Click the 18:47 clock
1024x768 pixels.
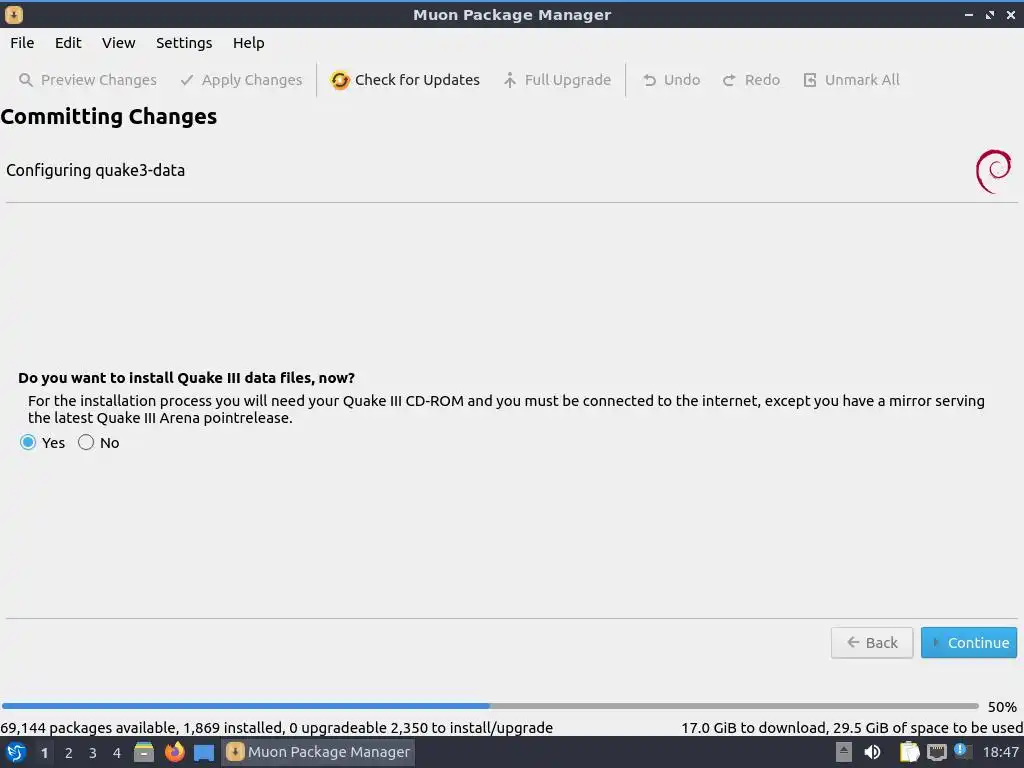[1000, 752]
